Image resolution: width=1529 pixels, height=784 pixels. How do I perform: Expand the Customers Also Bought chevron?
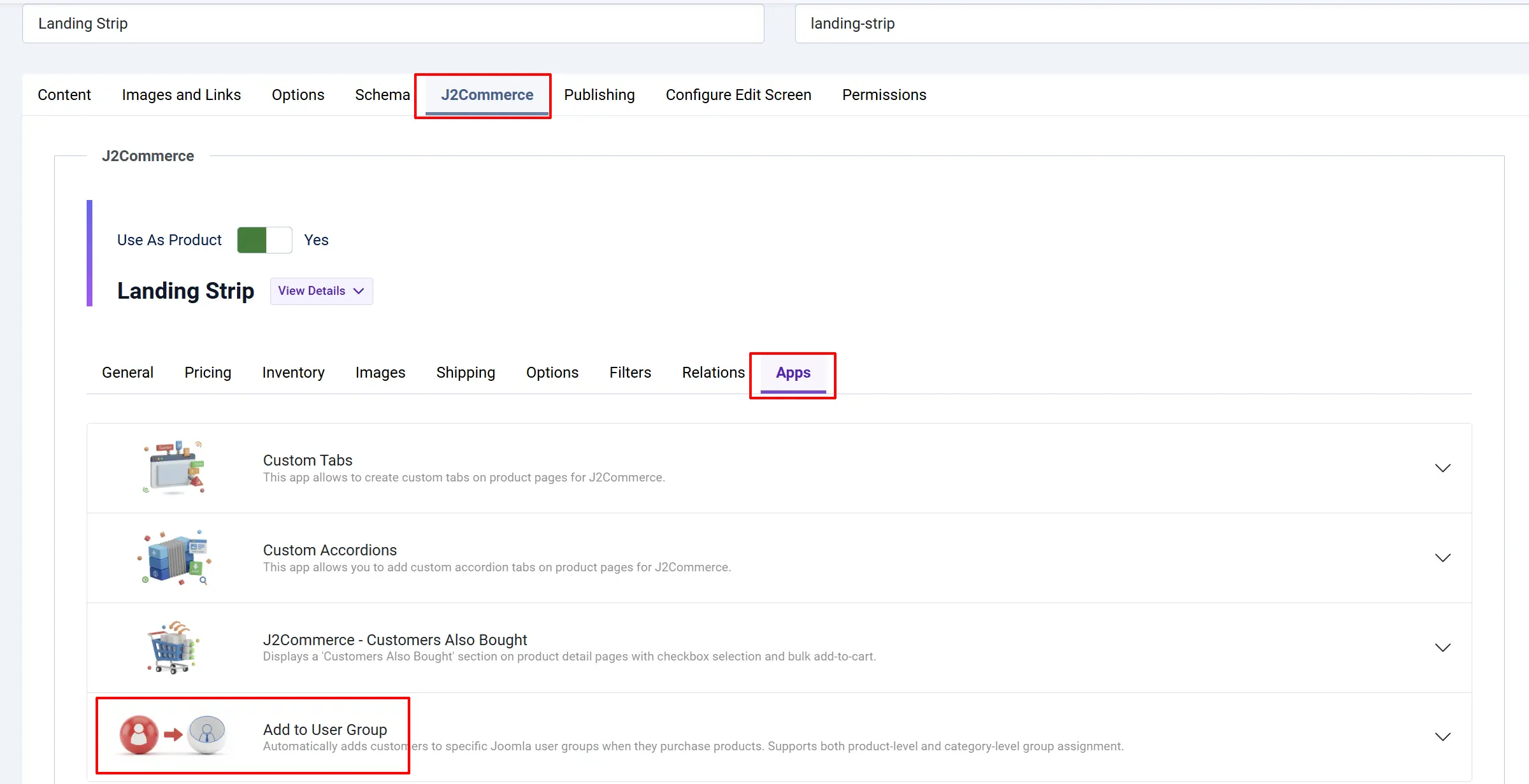pyautogui.click(x=1442, y=648)
